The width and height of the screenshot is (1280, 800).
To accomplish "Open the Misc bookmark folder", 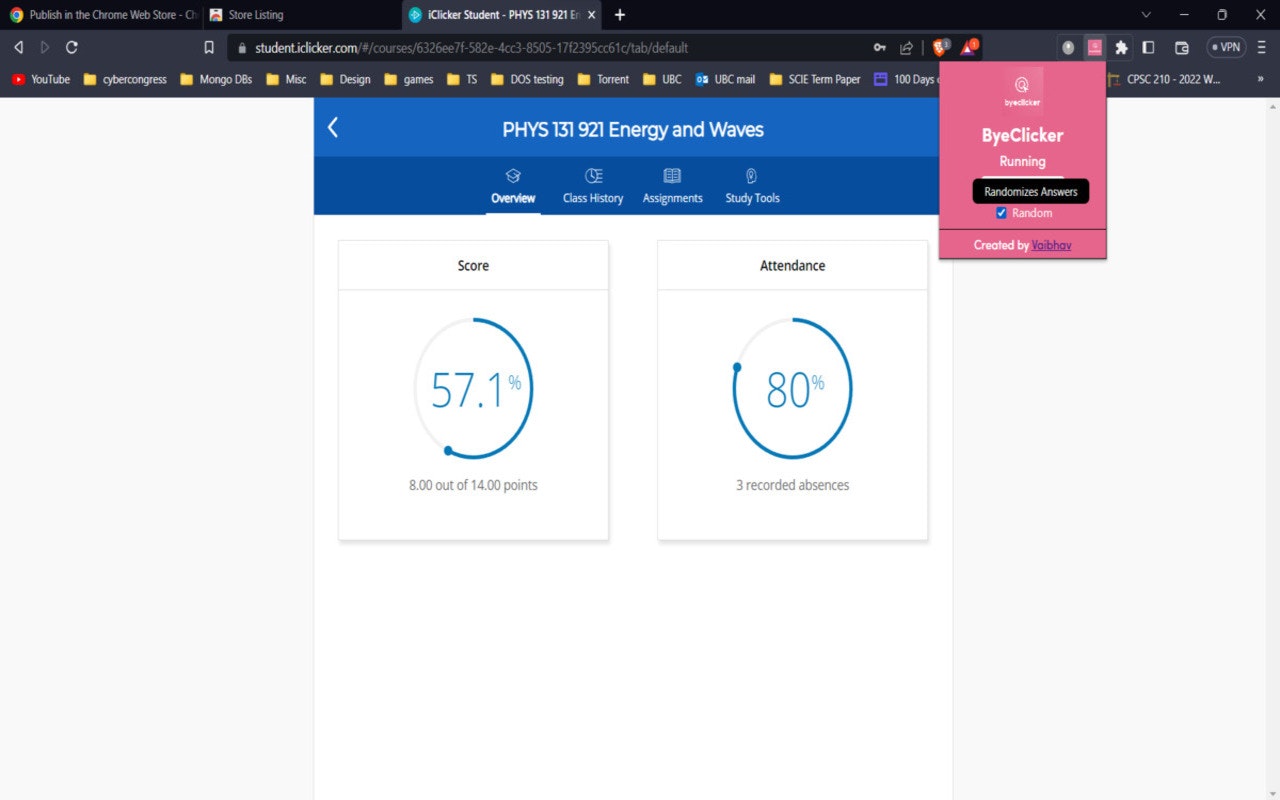I will 286,79.
